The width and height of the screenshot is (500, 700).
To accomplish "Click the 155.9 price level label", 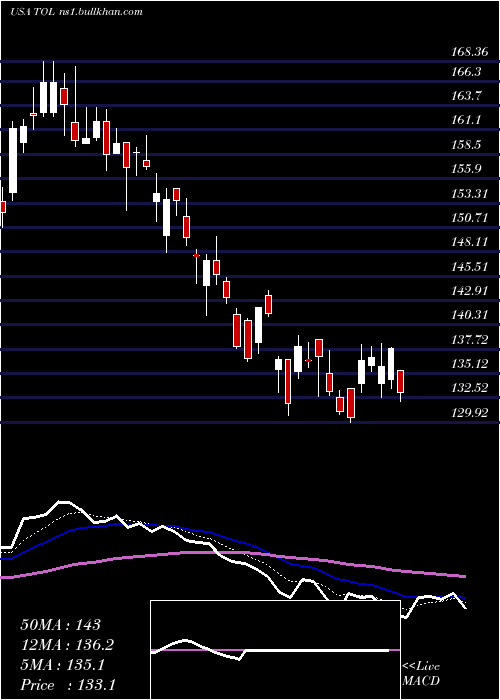I will [467, 169].
